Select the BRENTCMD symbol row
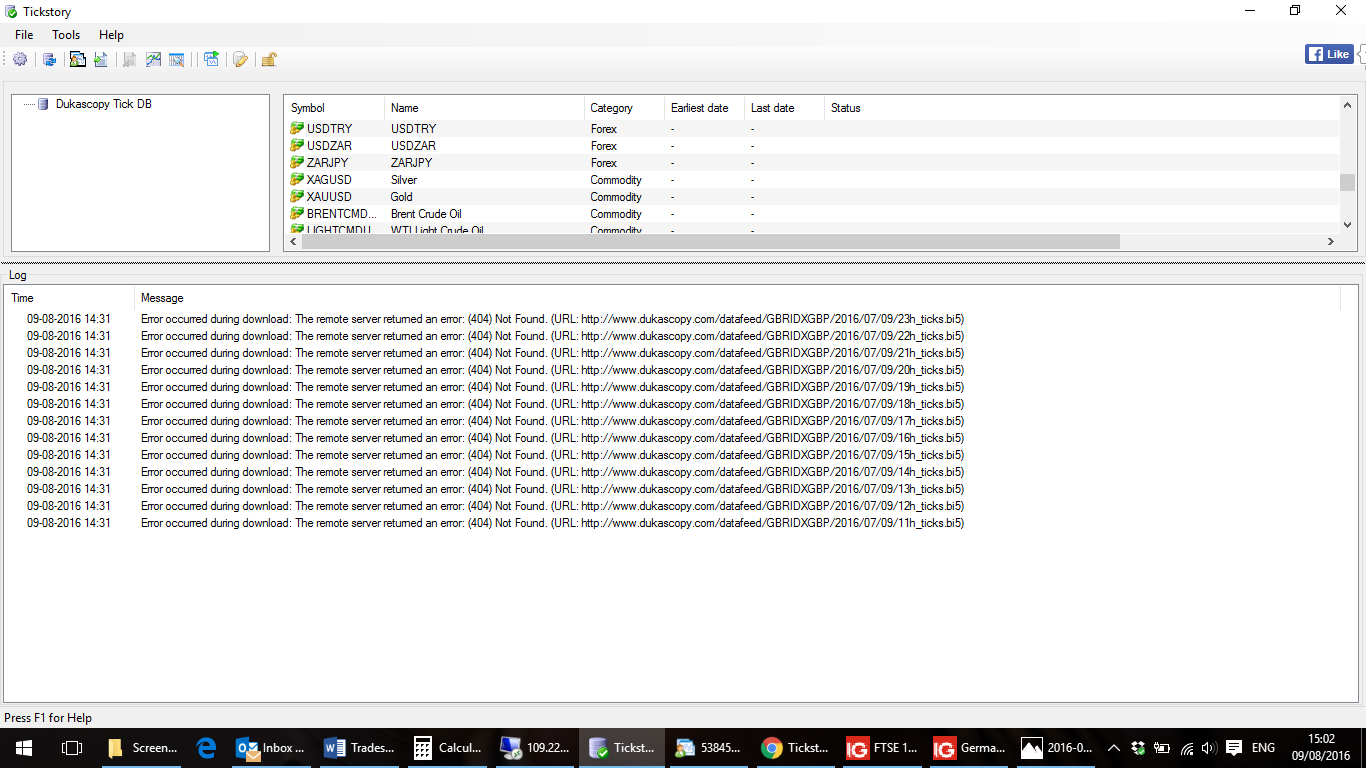The height and width of the screenshot is (768, 1366). click(812, 214)
